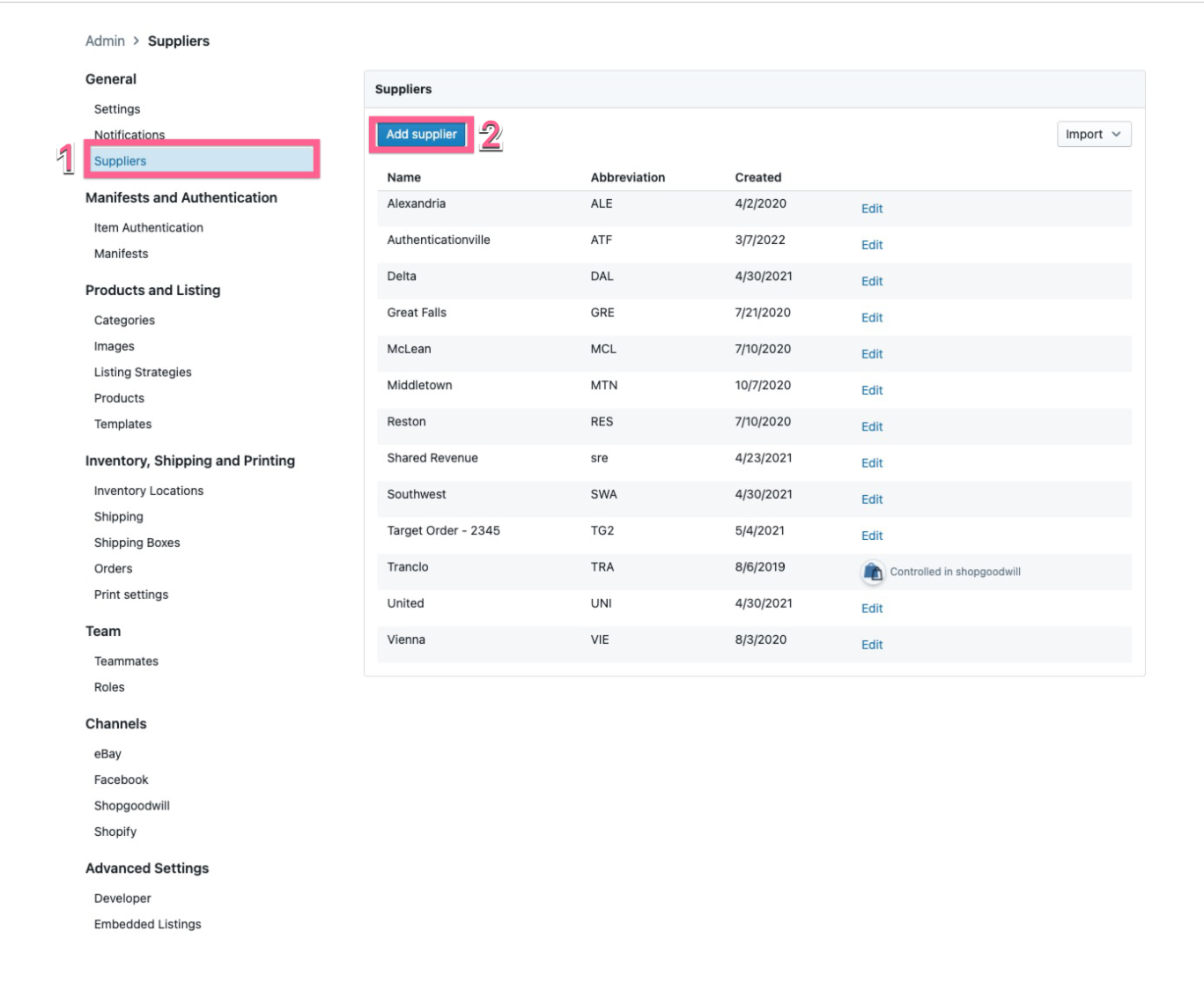Click the Add supplier button
The image size is (1204, 983).
(421, 135)
